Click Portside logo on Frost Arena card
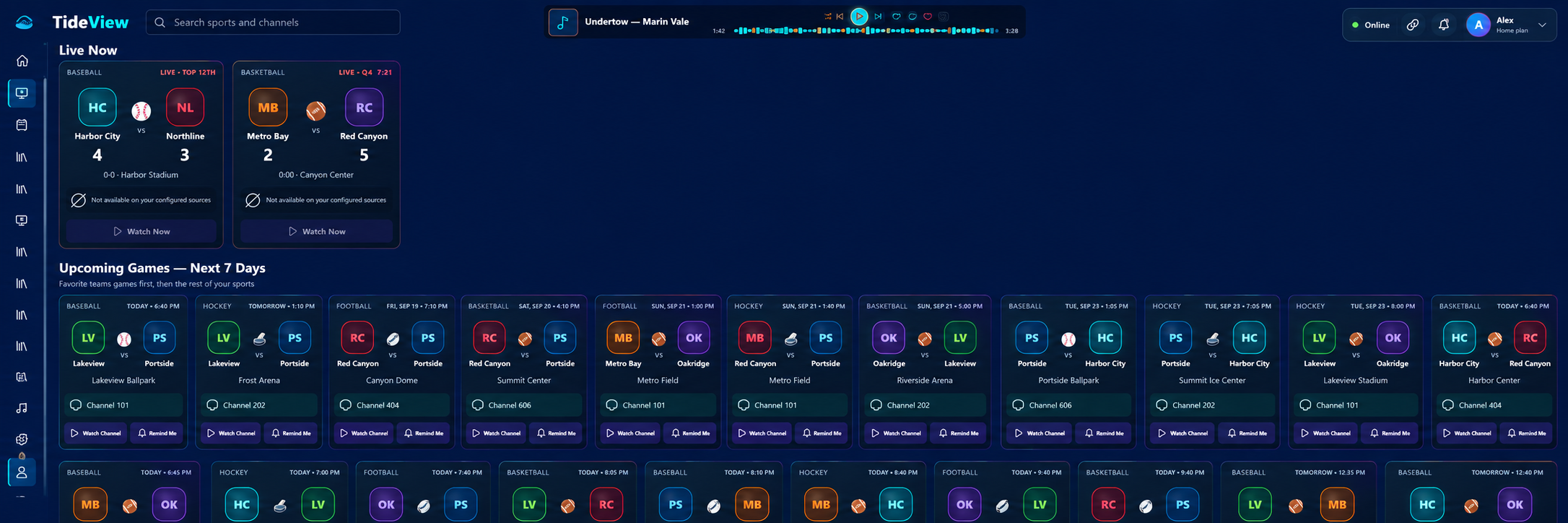Image resolution: width=1568 pixels, height=523 pixels. (295, 338)
